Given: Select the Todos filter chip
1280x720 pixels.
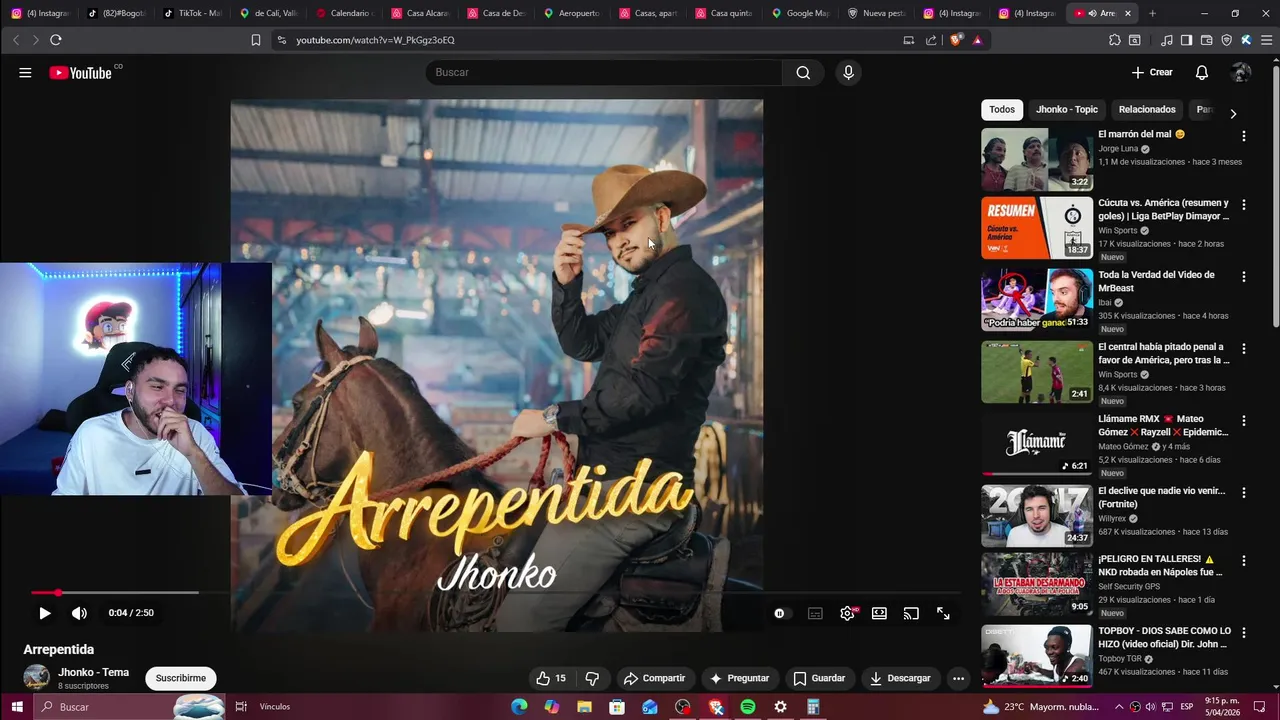Looking at the screenshot, I should (1002, 109).
